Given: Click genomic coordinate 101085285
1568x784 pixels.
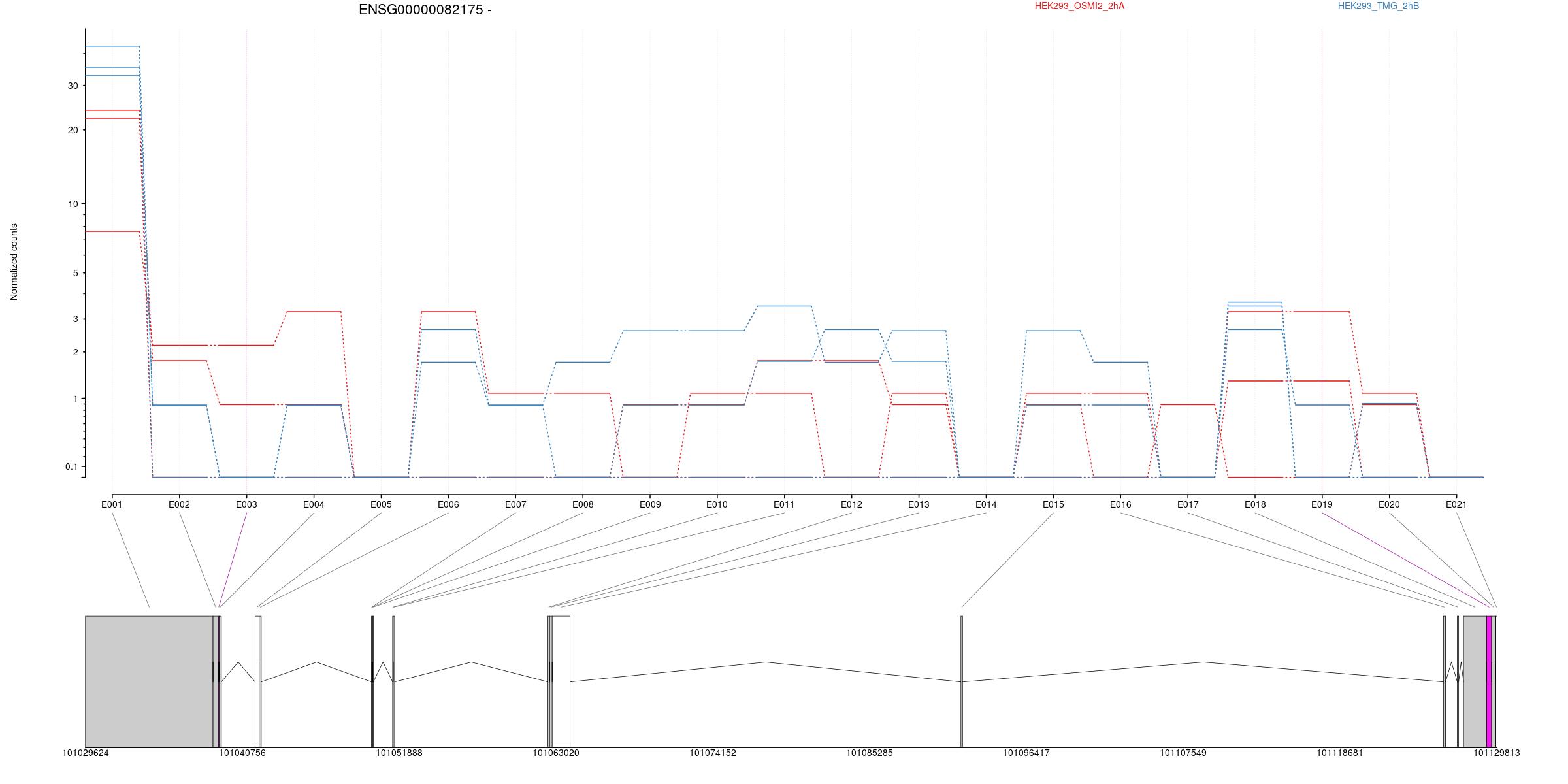Looking at the screenshot, I should pyautogui.click(x=870, y=753).
